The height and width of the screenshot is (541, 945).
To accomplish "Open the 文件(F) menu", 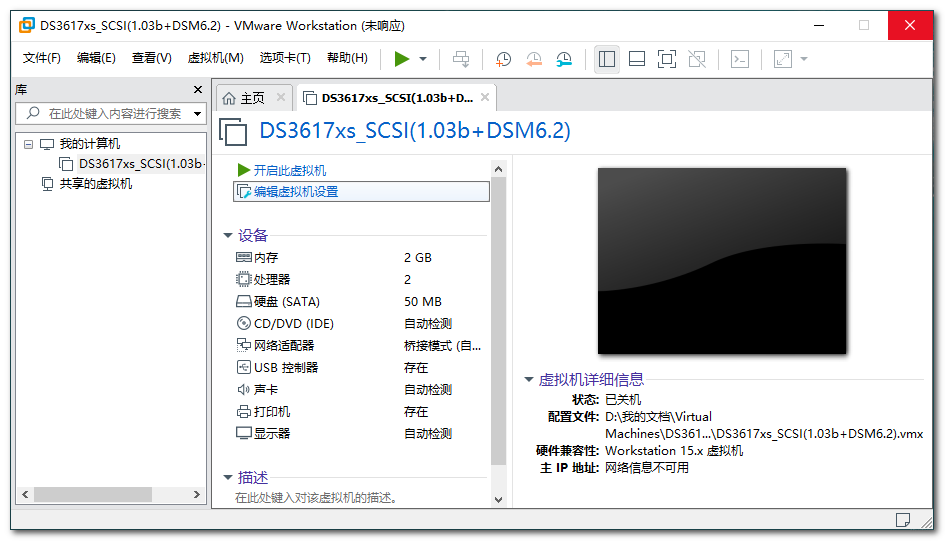I will point(42,58).
